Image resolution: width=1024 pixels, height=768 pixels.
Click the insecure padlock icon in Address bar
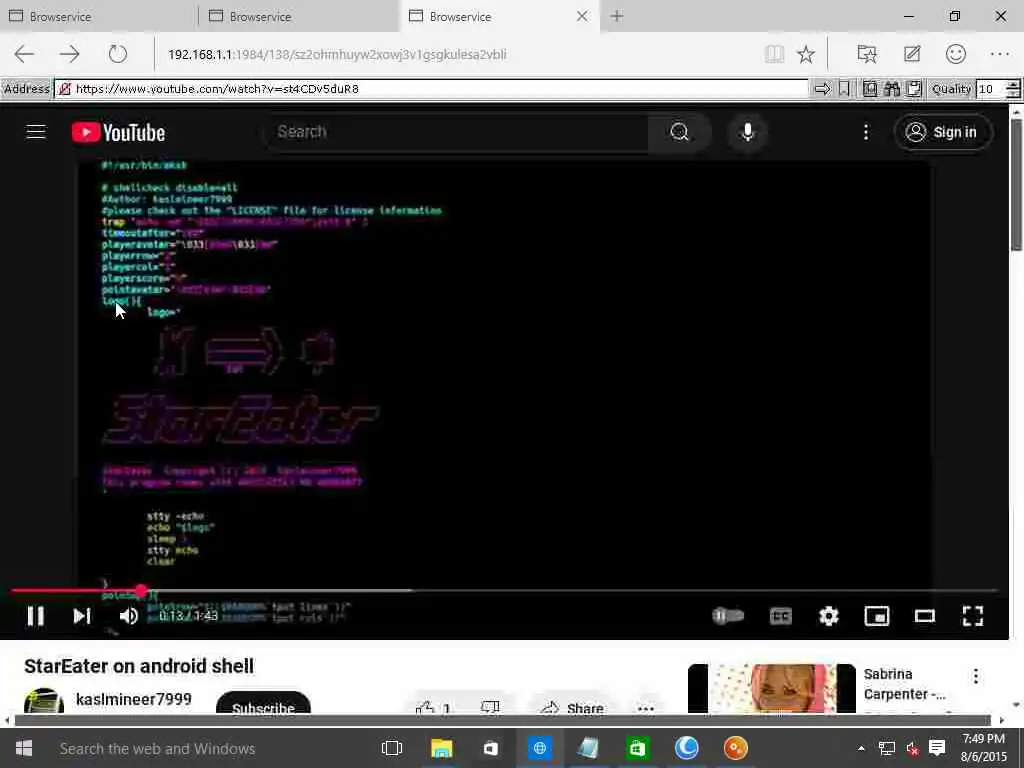tap(64, 89)
